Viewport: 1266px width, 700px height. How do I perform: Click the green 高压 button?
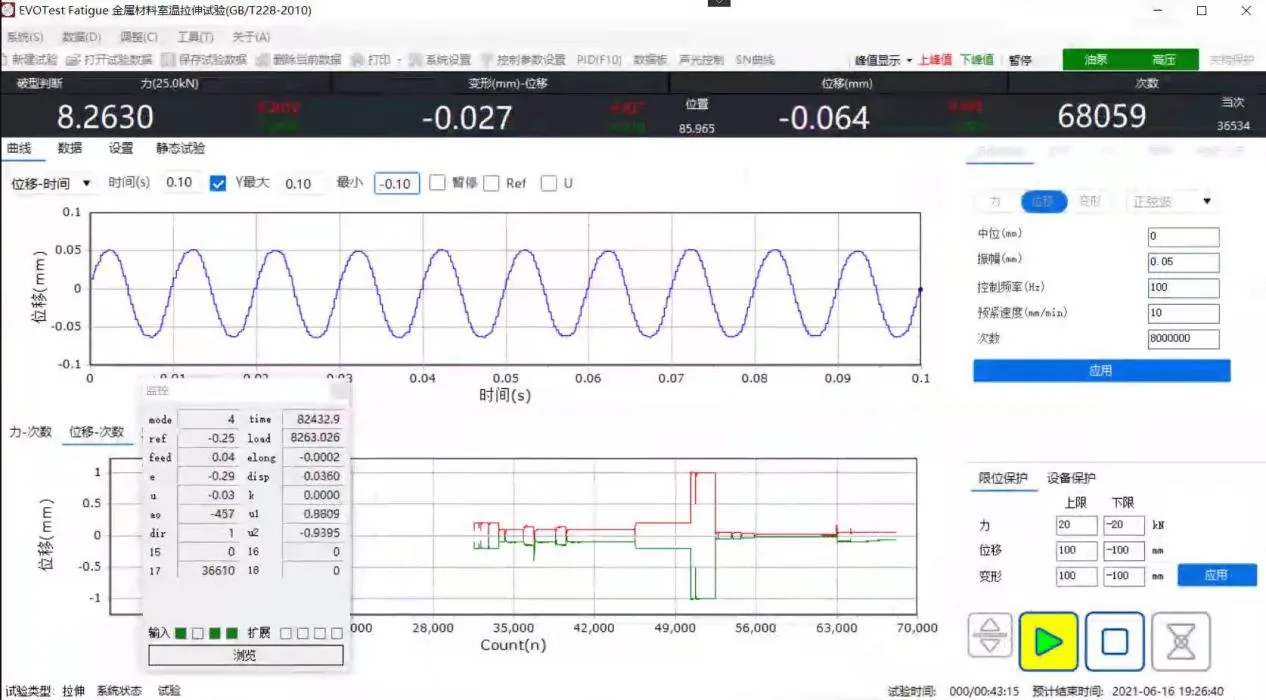[1164, 60]
